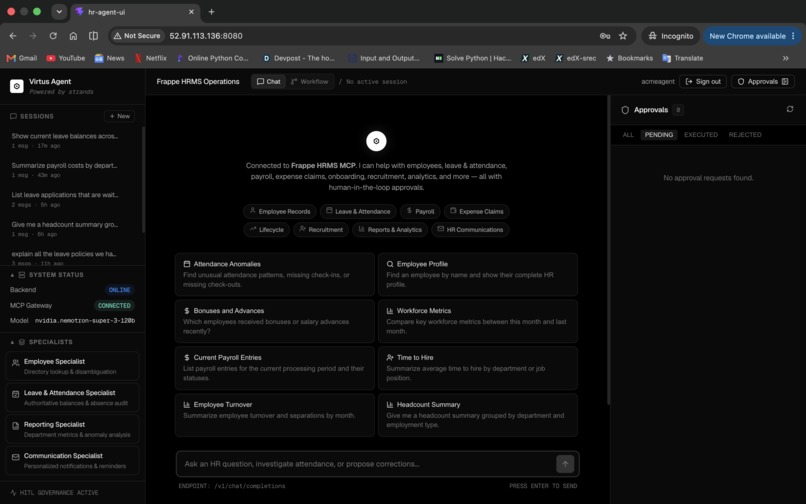Open the browser side panel icon
The image size is (806, 504).
pyautogui.click(x=94, y=36)
